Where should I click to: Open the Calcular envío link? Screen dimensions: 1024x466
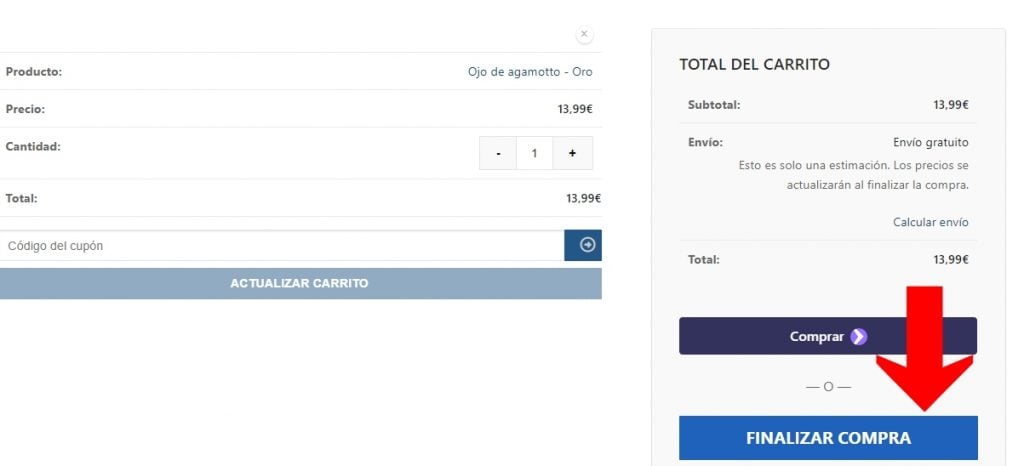point(930,222)
